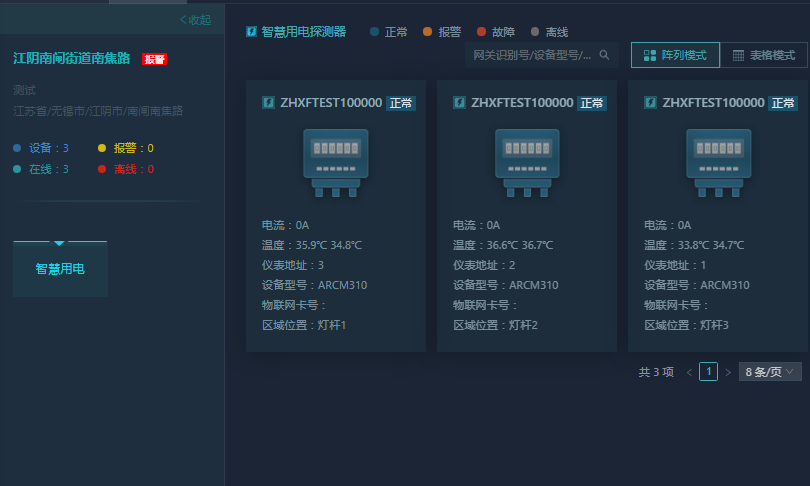Image resolution: width=810 pixels, height=486 pixels.
Task: Select the 智慧用电 tab
Action: tap(60, 269)
